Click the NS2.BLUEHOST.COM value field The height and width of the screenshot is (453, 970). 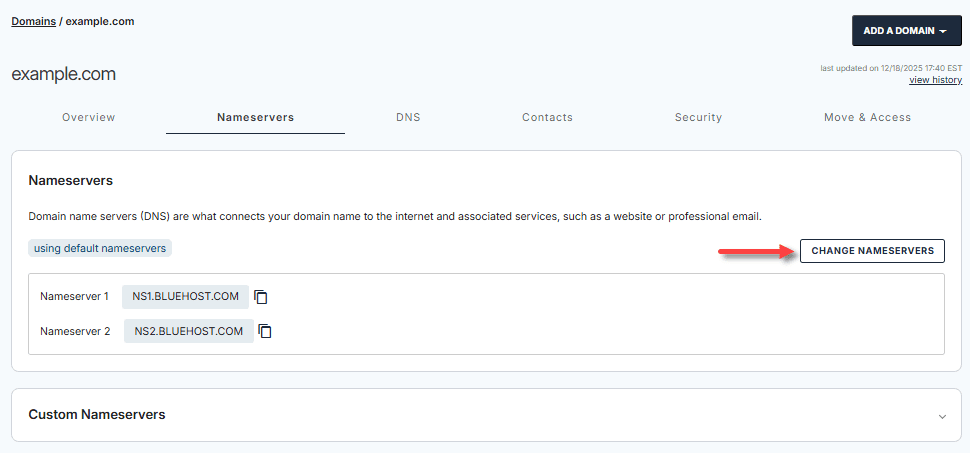pyautogui.click(x=188, y=331)
